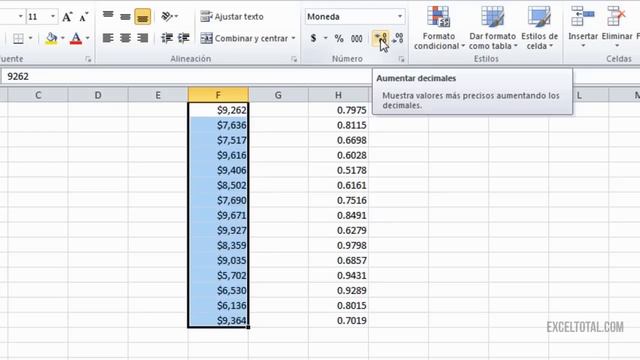This screenshot has width=640, height=360.
Task: Apply top vertical alignment
Action: (108, 16)
